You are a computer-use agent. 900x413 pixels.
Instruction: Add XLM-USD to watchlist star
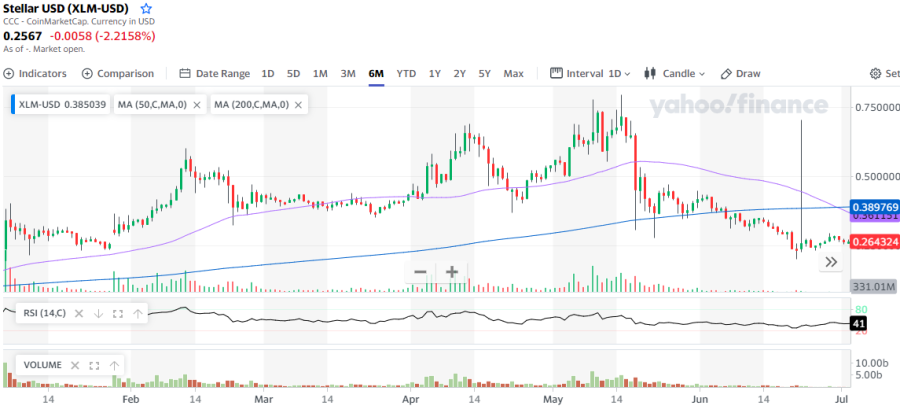146,9
